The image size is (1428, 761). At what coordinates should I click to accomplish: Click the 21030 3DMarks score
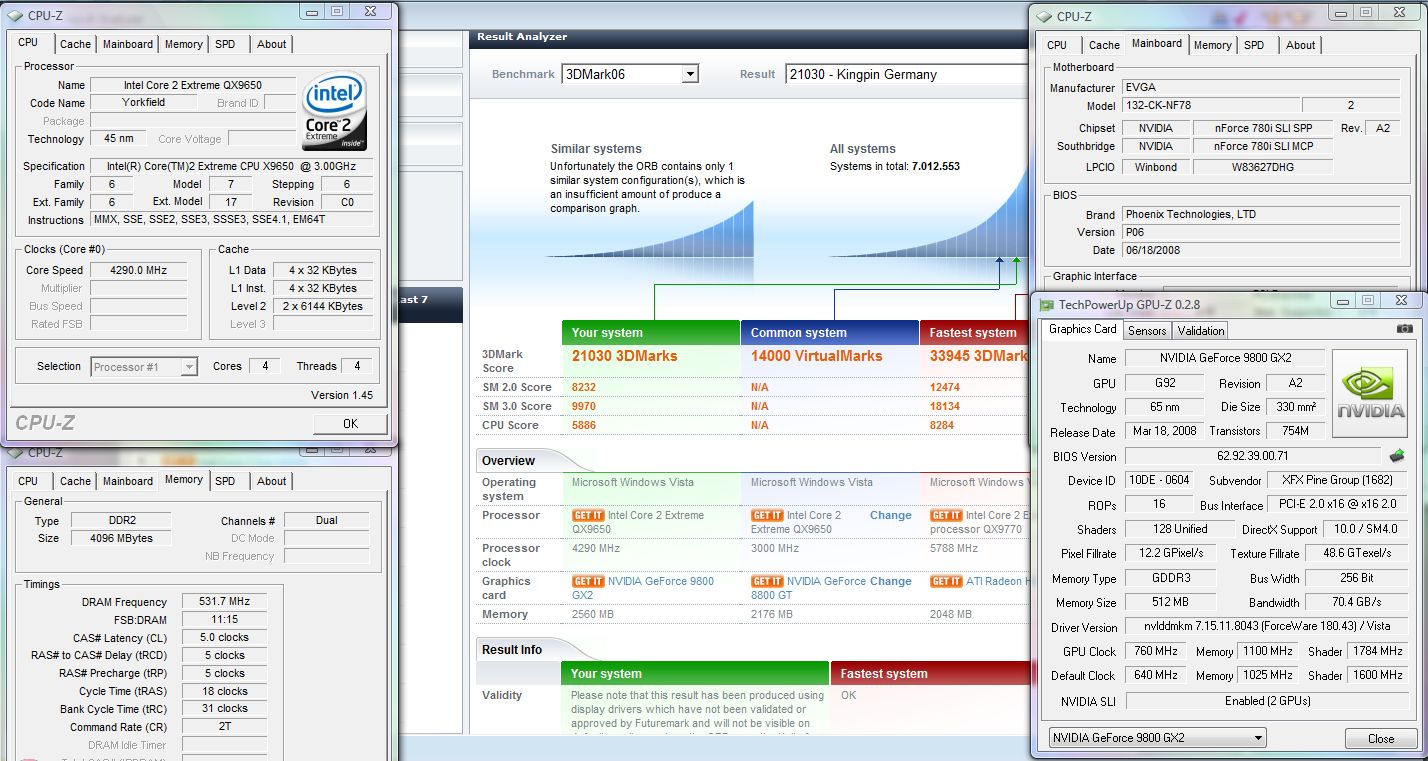point(625,356)
